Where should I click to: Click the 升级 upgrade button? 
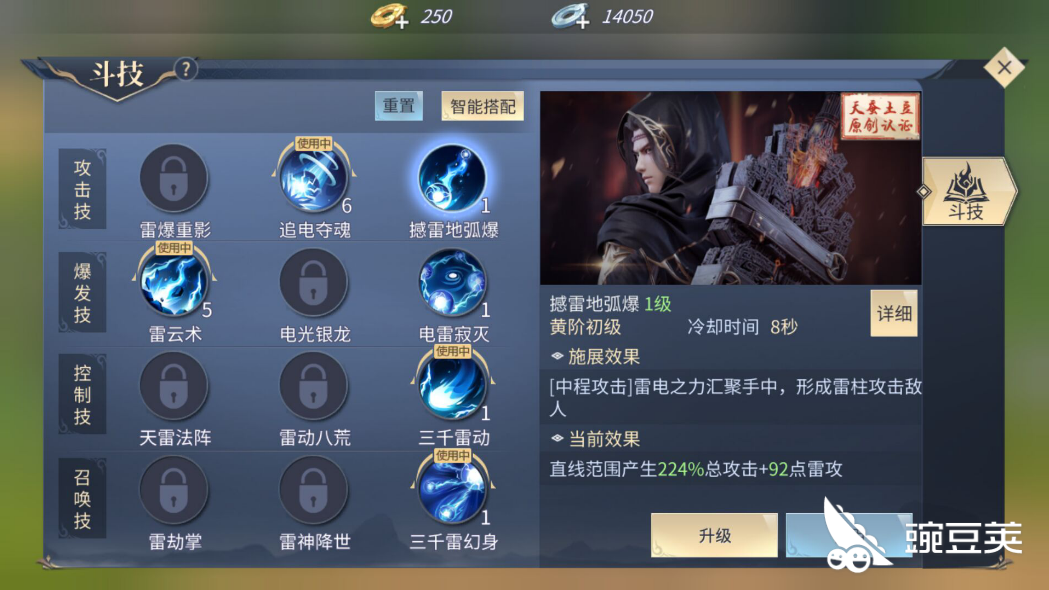[714, 535]
